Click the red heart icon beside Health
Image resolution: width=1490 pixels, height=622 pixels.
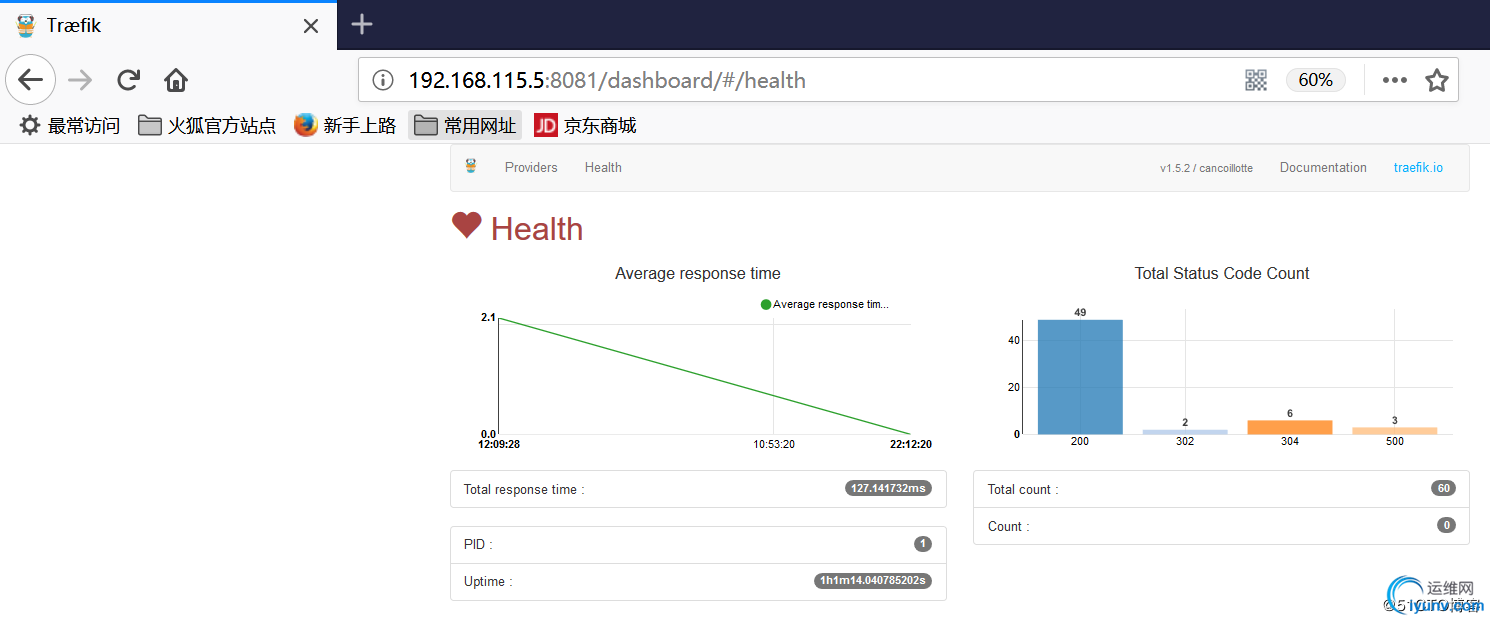click(x=467, y=226)
